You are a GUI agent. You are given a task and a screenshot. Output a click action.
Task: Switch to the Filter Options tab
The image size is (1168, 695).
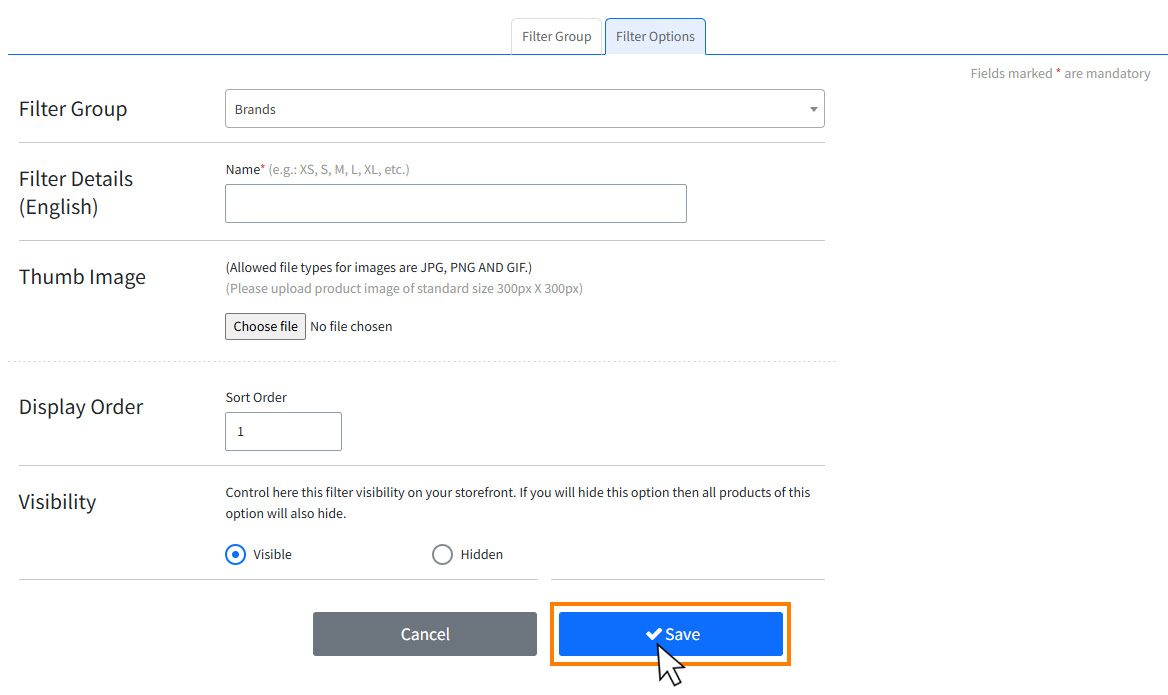pyautogui.click(x=655, y=36)
